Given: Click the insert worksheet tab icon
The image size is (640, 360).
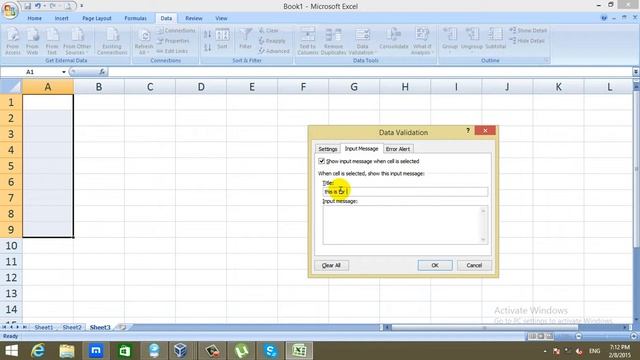Looking at the screenshot, I should (x=122, y=327).
